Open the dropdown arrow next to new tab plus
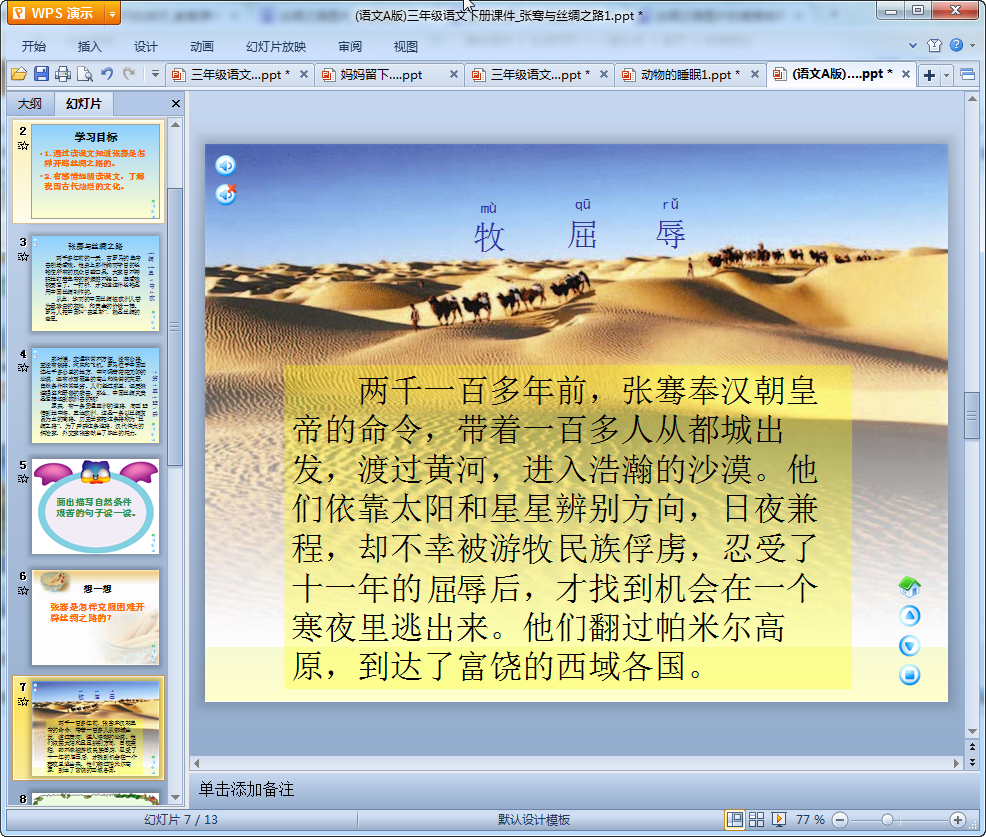Screen dimensions: 986x837 (946, 75)
